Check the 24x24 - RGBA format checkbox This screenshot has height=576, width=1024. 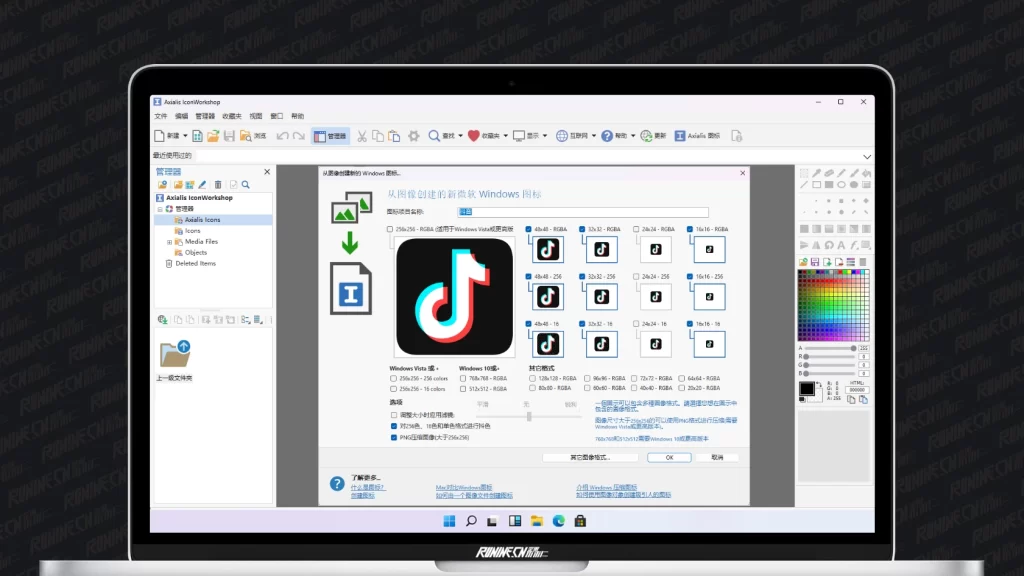(636, 229)
